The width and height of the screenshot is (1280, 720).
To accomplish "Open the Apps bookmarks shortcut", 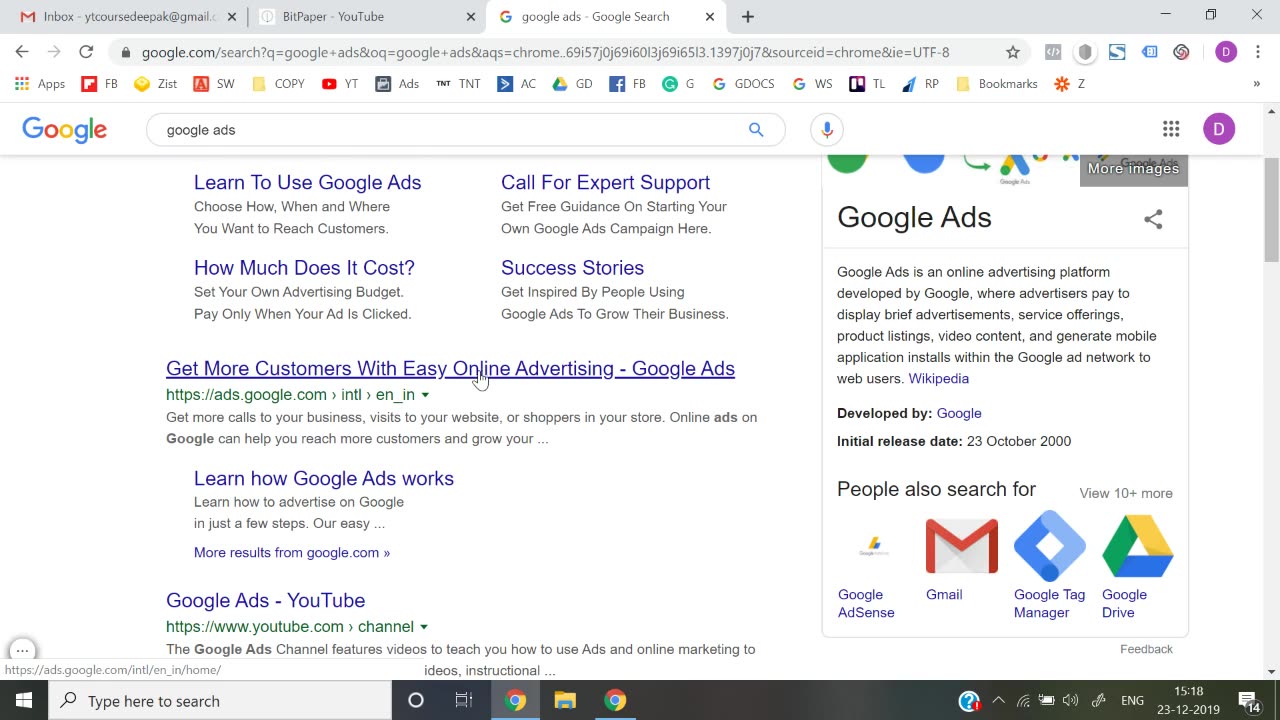I will [40, 84].
